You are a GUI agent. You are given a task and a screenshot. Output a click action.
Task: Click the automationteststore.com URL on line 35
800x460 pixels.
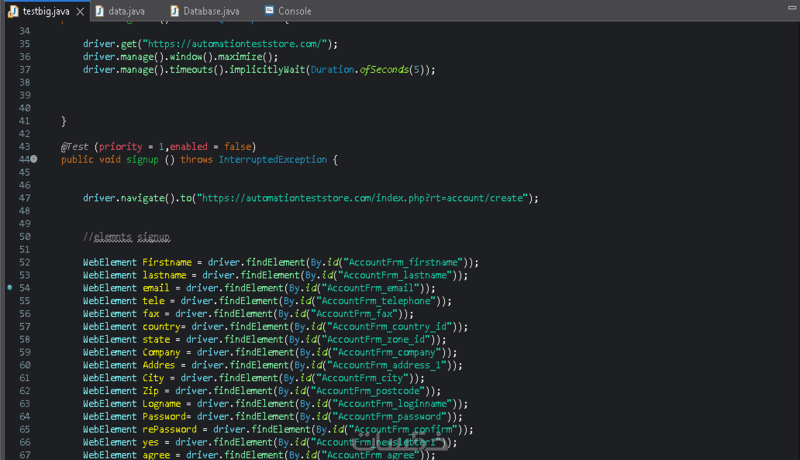point(234,44)
